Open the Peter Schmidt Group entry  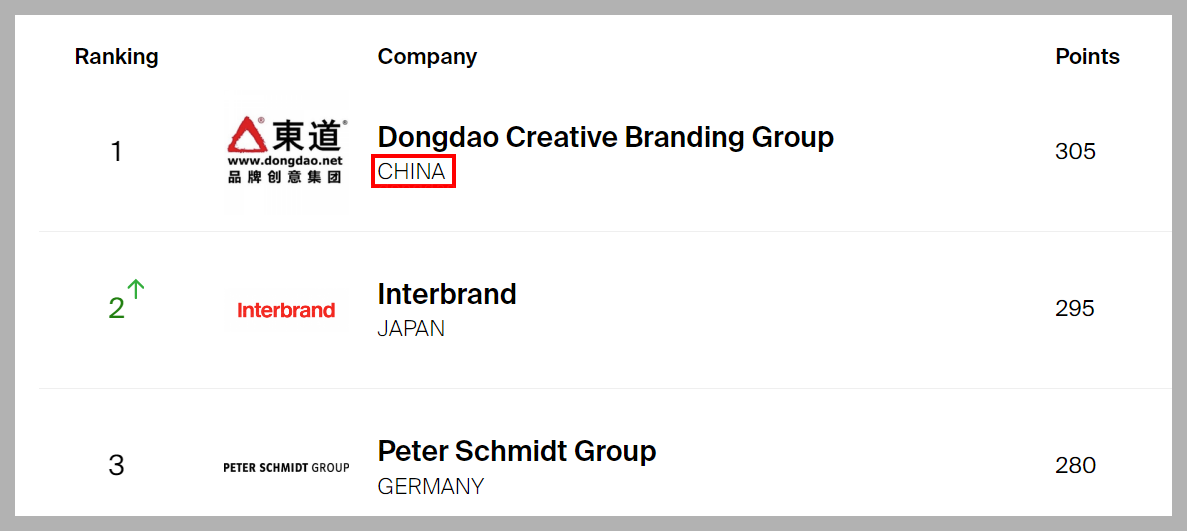tap(516, 451)
